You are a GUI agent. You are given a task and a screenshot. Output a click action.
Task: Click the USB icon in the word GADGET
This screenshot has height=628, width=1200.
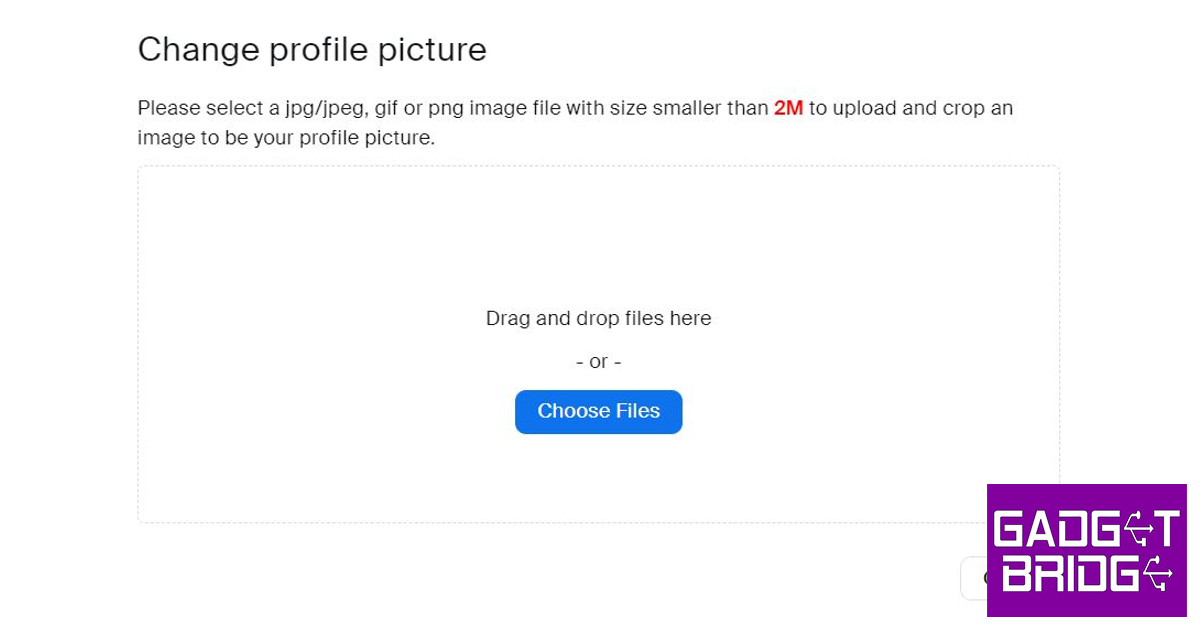[x=1136, y=527]
